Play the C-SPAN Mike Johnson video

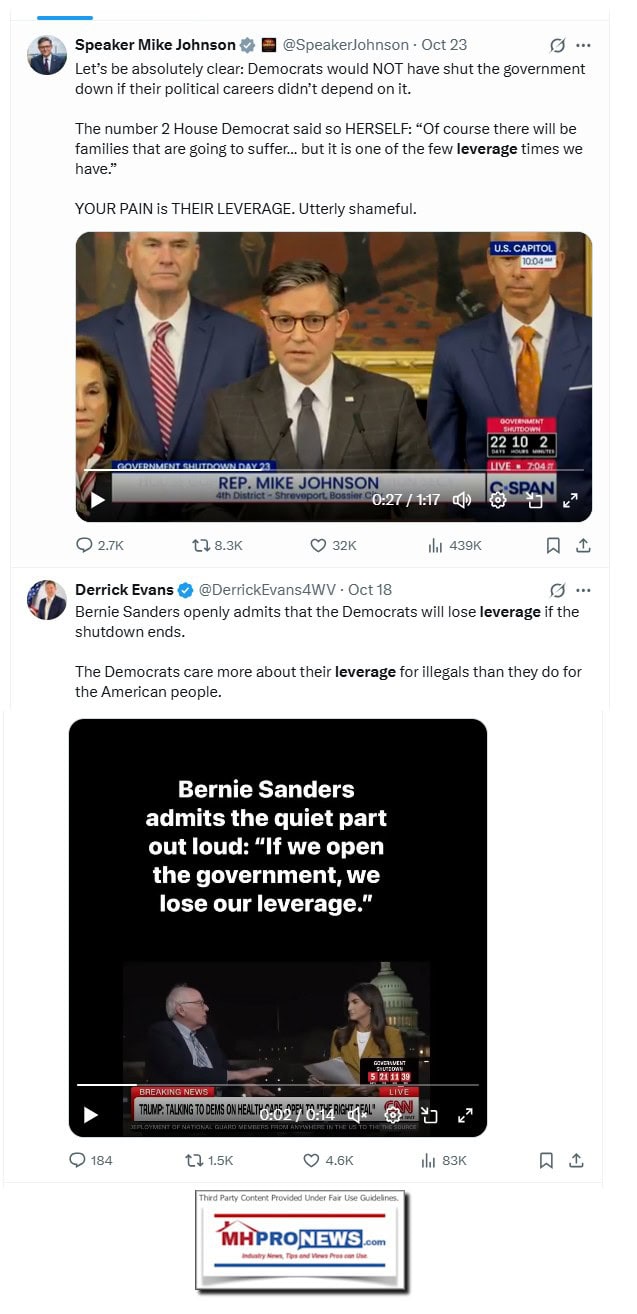pos(97,500)
